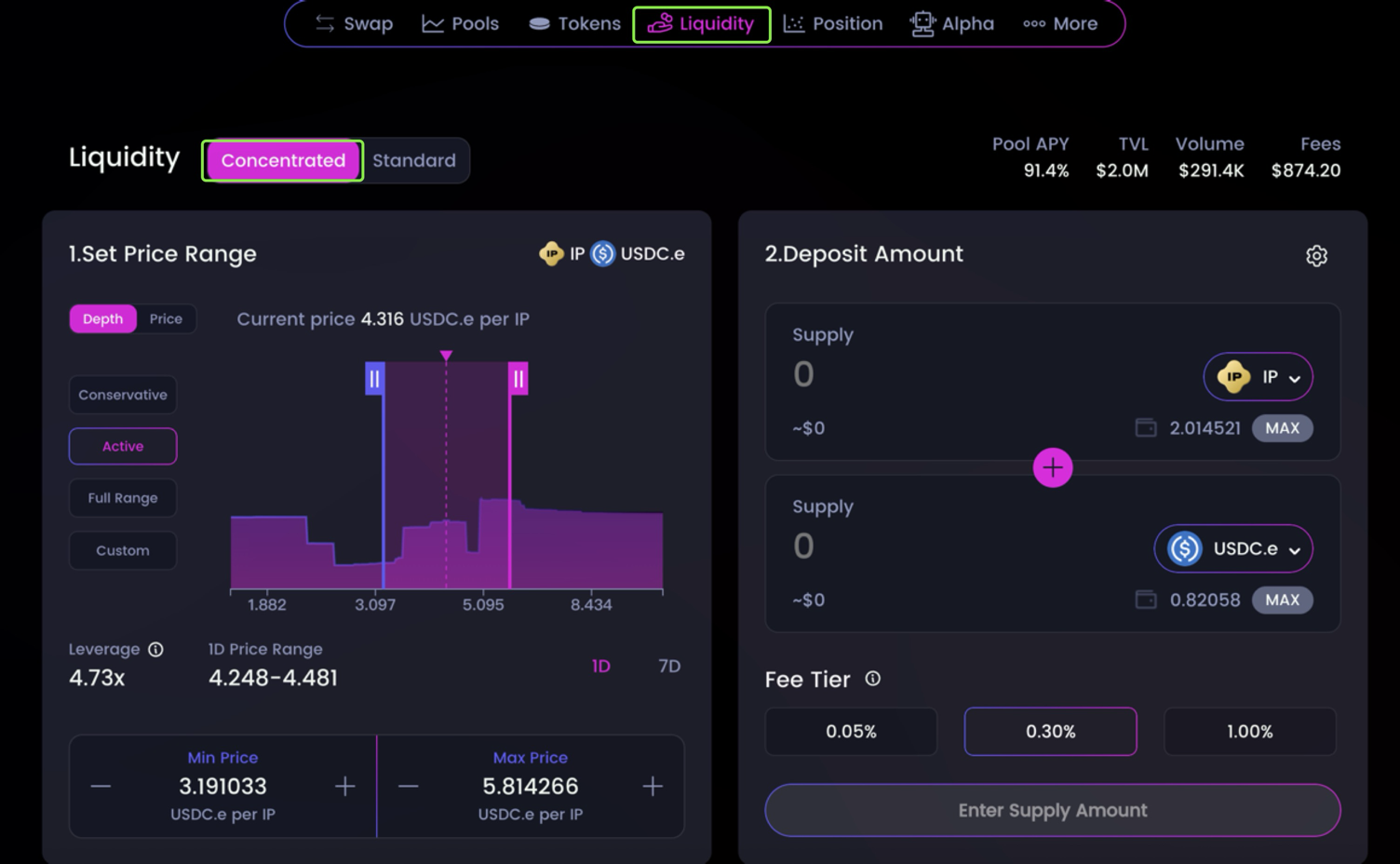Select the 7D price range

(x=668, y=666)
